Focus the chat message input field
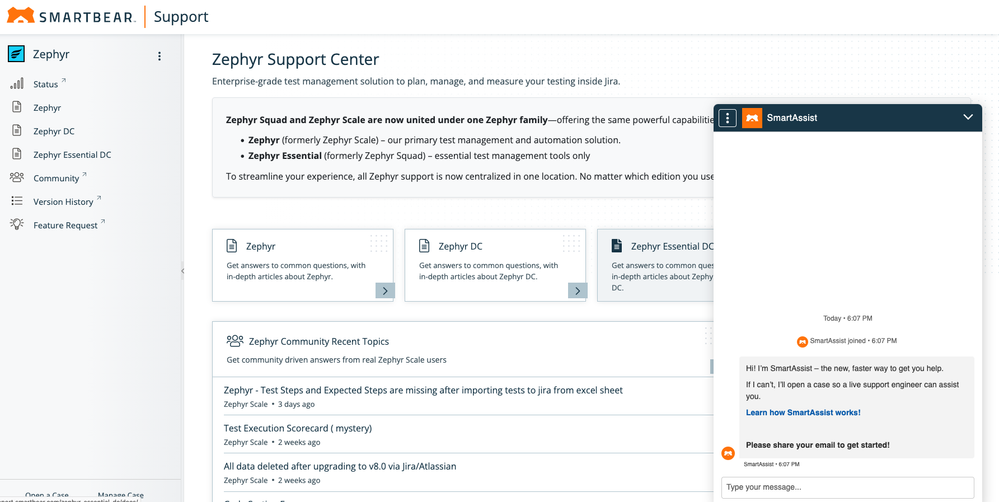The image size is (999, 502). [847, 487]
